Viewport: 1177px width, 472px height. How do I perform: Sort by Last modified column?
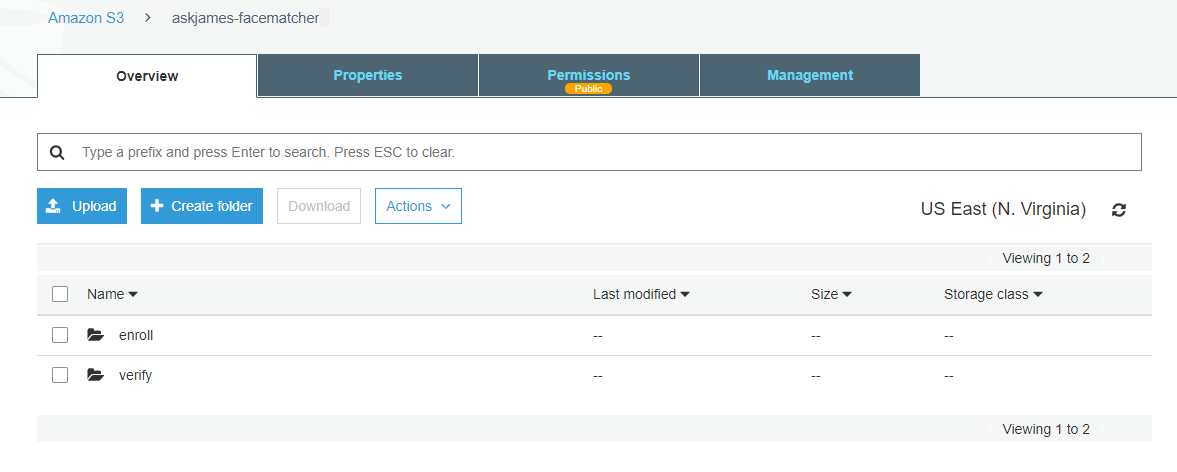641,294
